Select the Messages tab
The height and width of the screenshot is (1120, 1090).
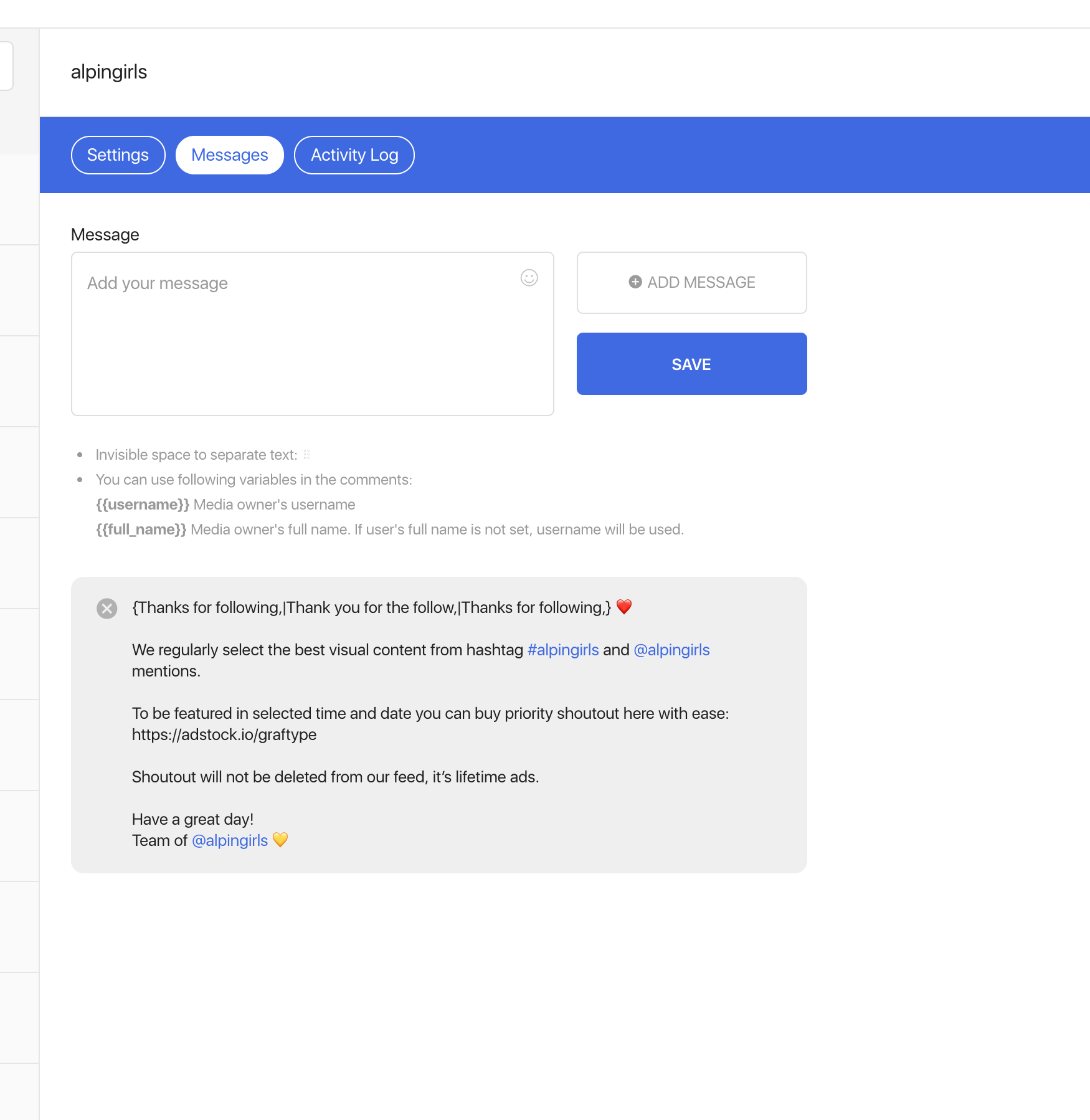(x=229, y=155)
